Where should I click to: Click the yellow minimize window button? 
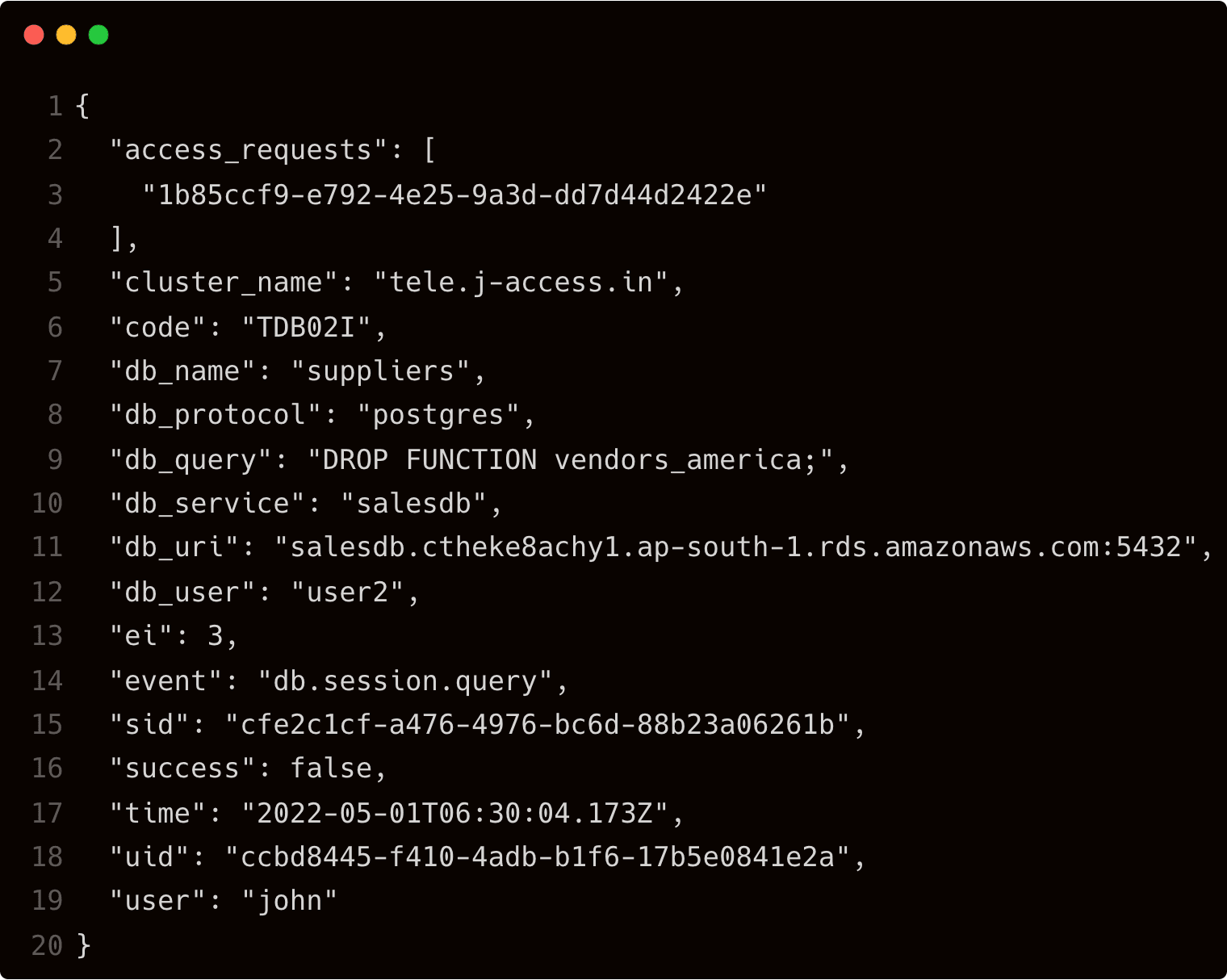click(66, 36)
